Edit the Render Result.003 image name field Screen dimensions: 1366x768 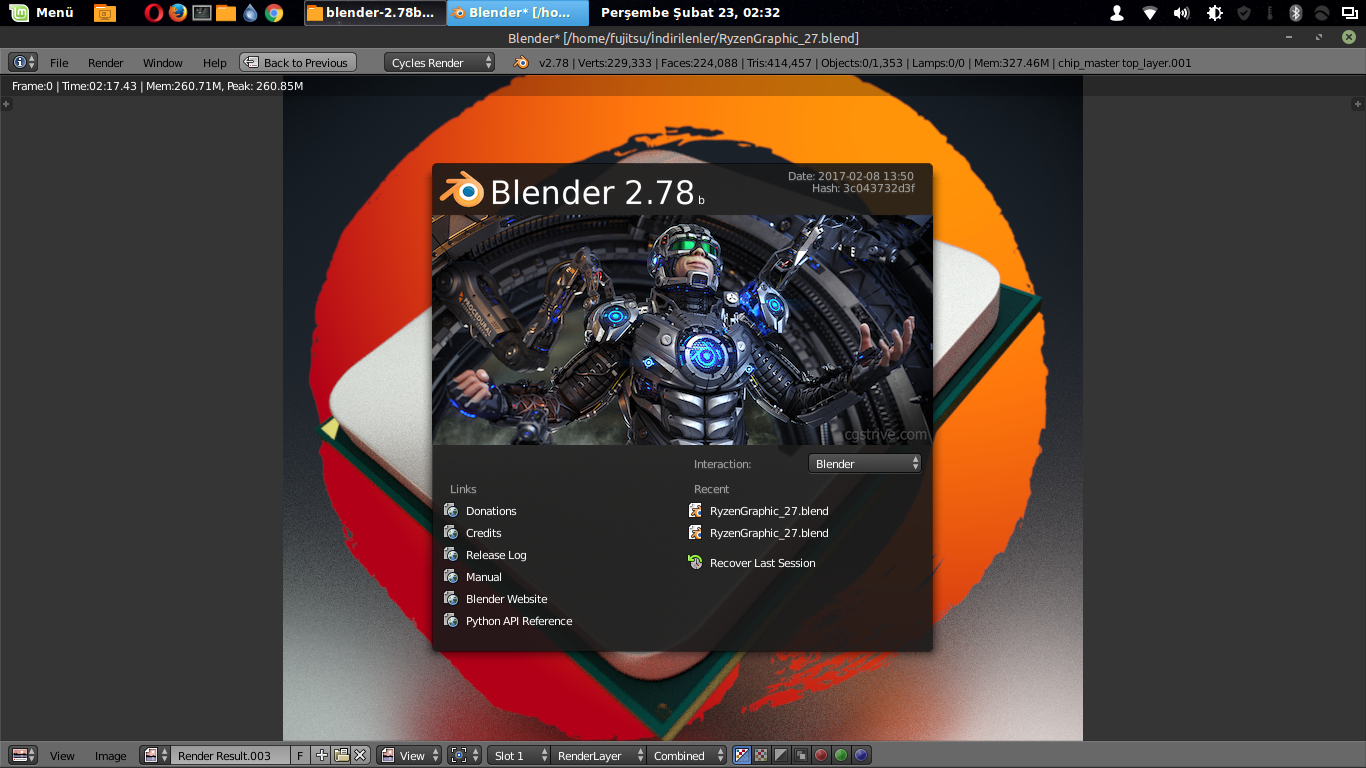230,755
